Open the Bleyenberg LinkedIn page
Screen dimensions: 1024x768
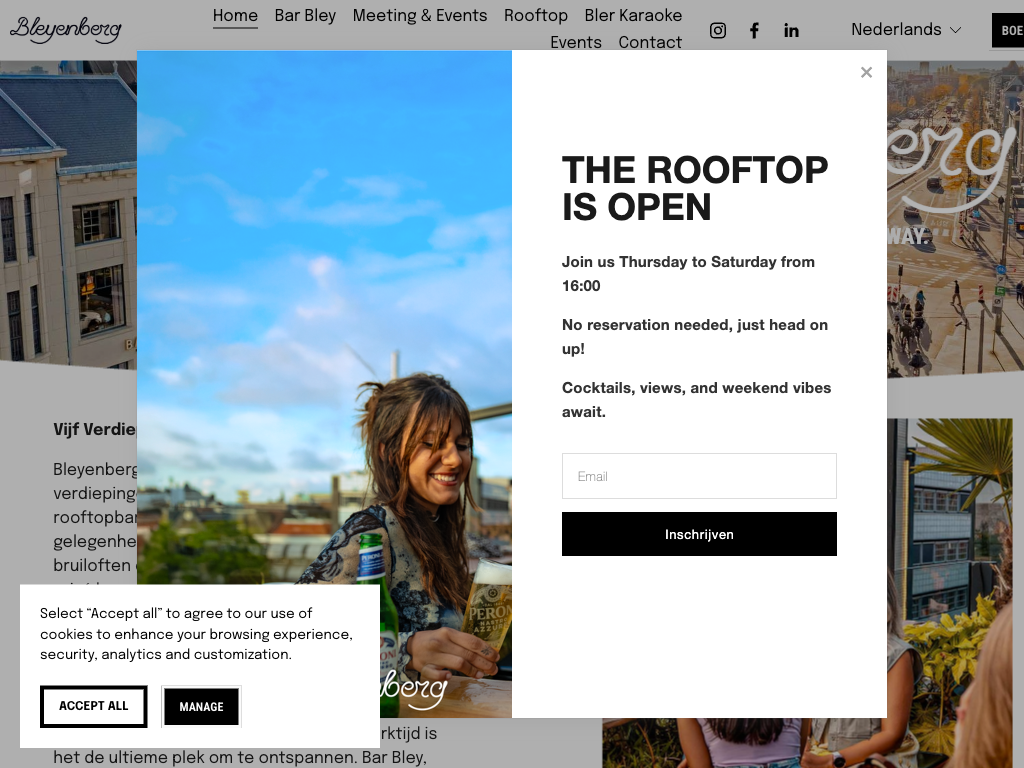pos(791,30)
